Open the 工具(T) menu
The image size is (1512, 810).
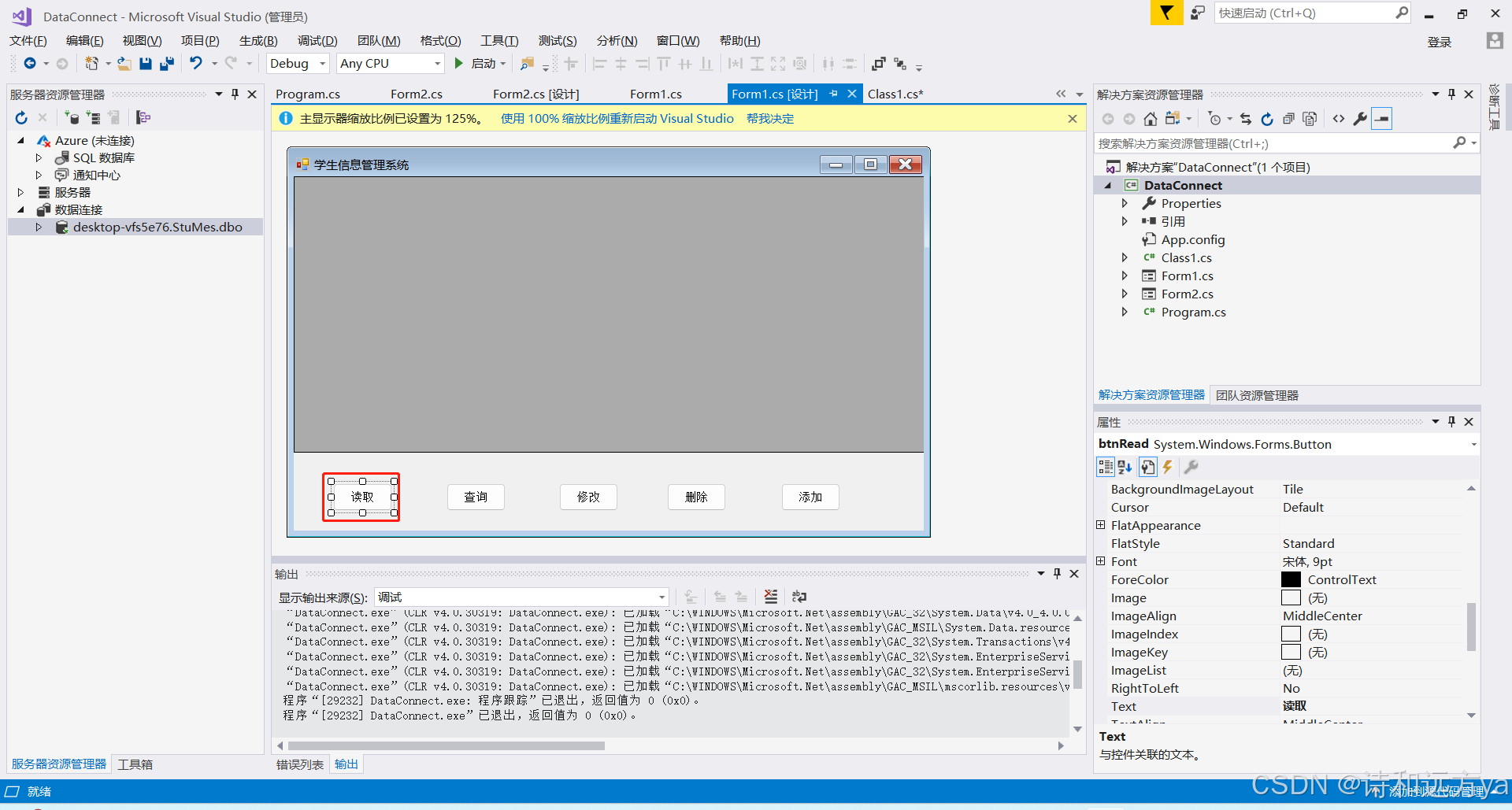coord(499,41)
